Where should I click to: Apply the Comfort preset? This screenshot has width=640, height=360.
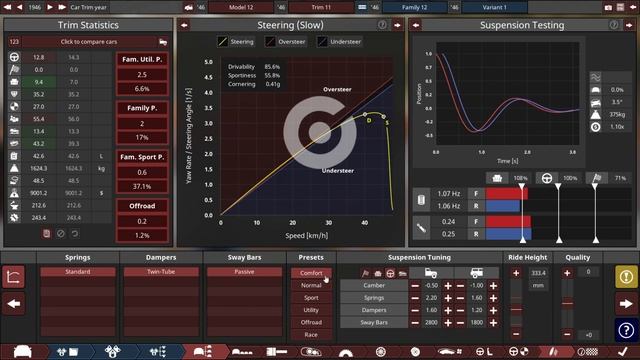pyautogui.click(x=311, y=273)
